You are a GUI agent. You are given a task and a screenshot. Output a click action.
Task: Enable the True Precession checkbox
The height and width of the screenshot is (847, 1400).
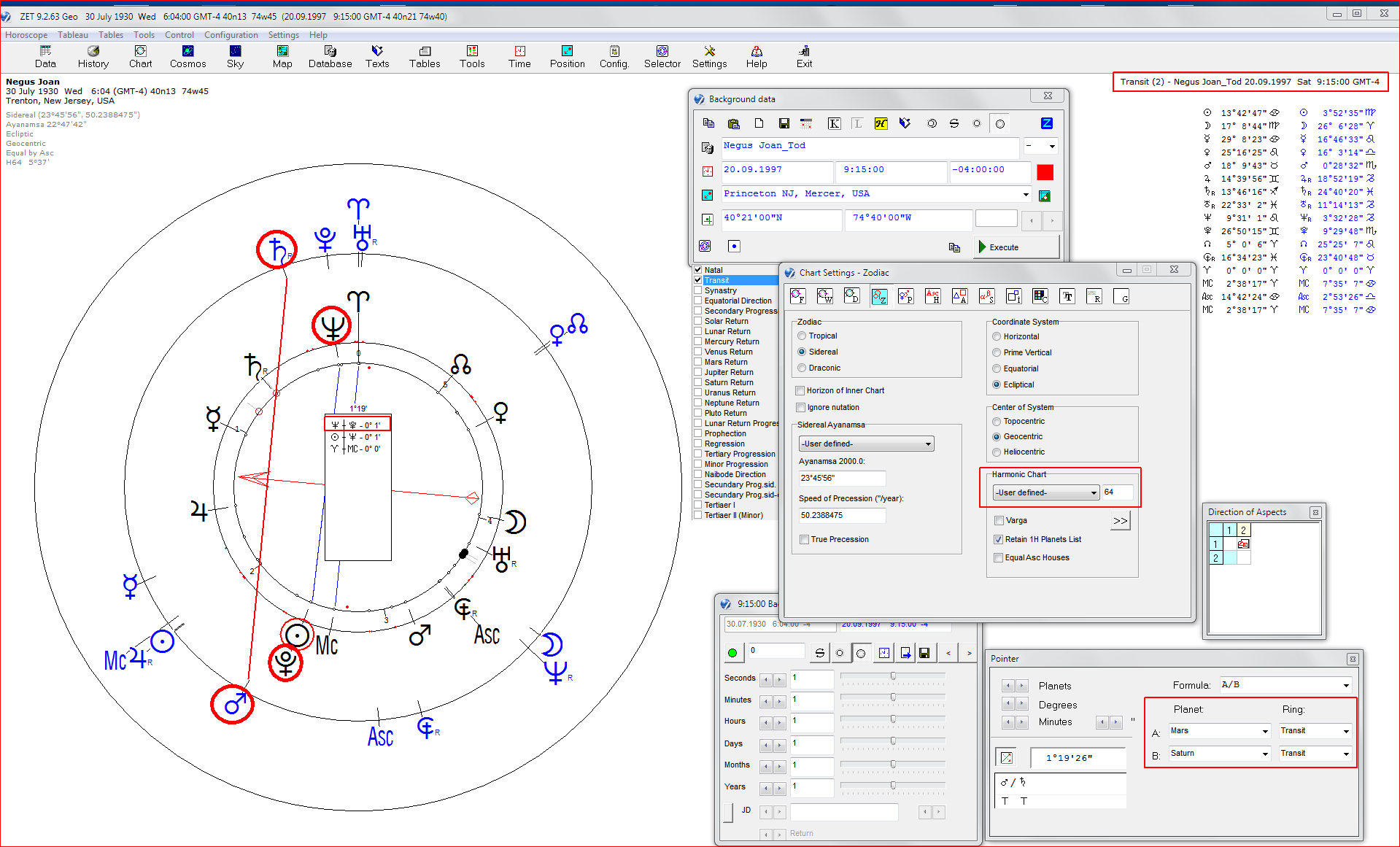[x=804, y=540]
